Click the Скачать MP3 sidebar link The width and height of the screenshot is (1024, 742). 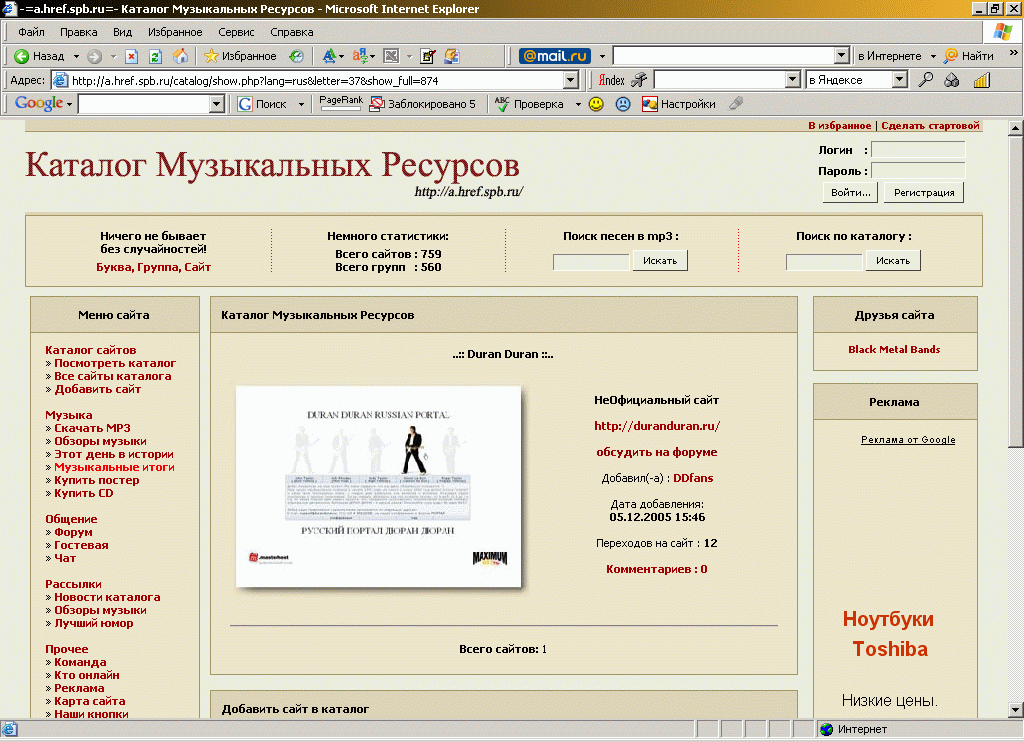pos(92,428)
